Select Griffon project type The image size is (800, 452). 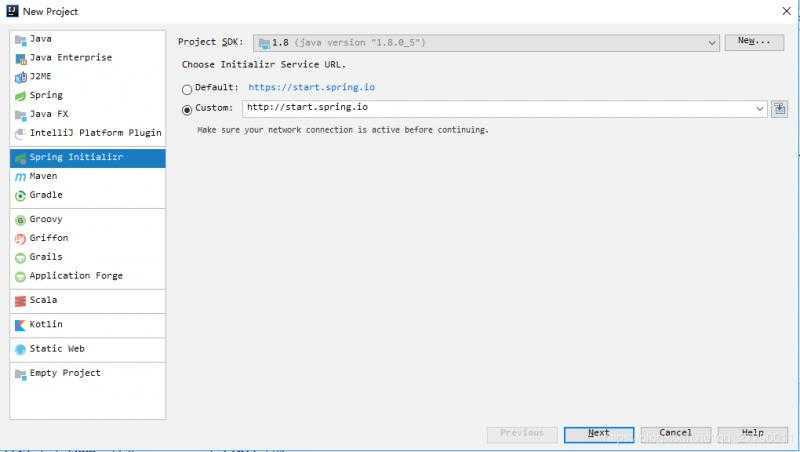(88, 238)
